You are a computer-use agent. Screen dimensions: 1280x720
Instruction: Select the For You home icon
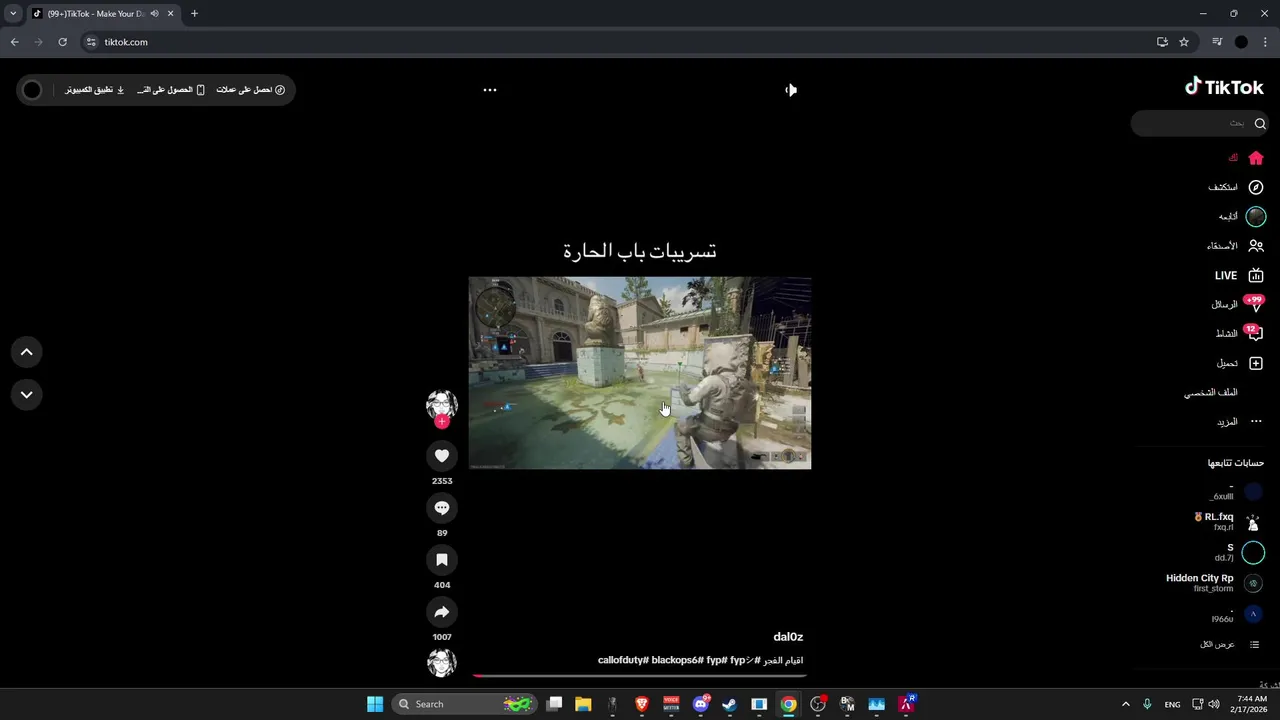click(1256, 158)
